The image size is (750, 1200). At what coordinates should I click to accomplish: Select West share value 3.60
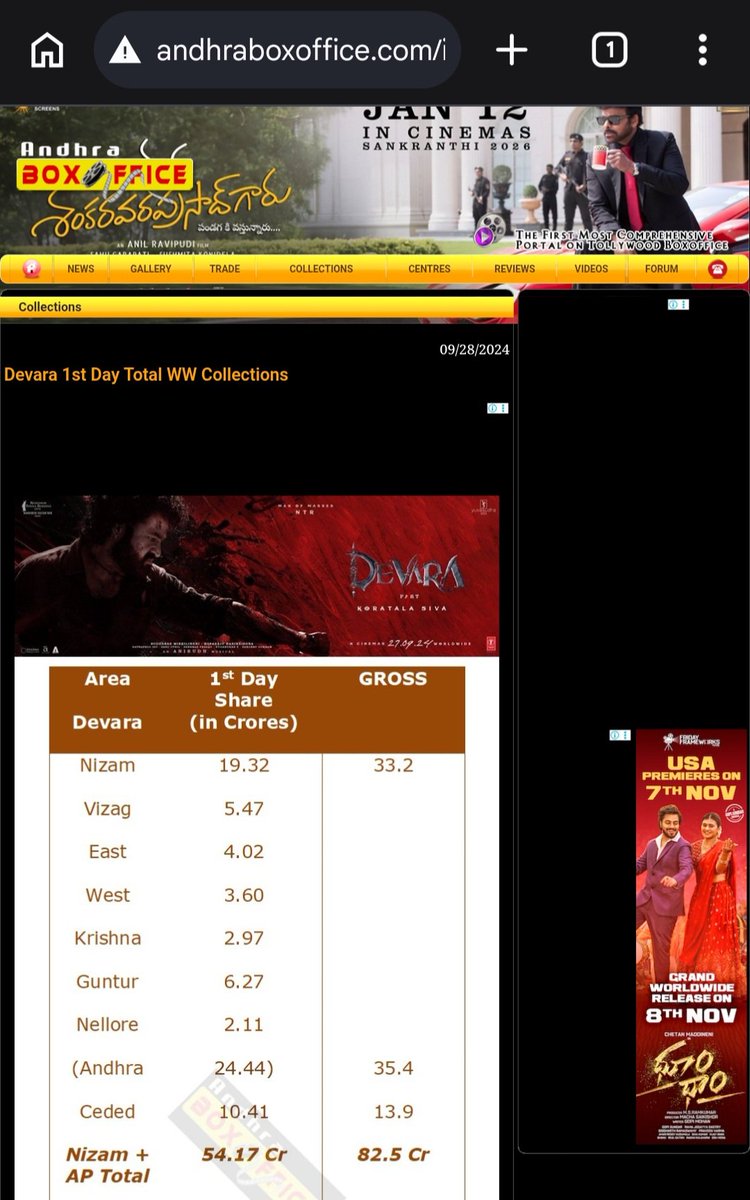(x=244, y=895)
